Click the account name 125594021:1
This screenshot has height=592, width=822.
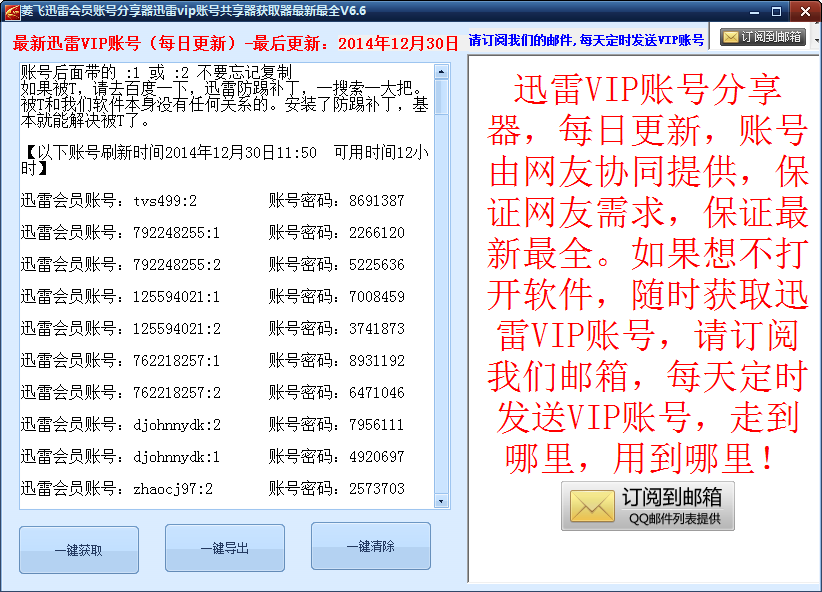click(x=177, y=297)
